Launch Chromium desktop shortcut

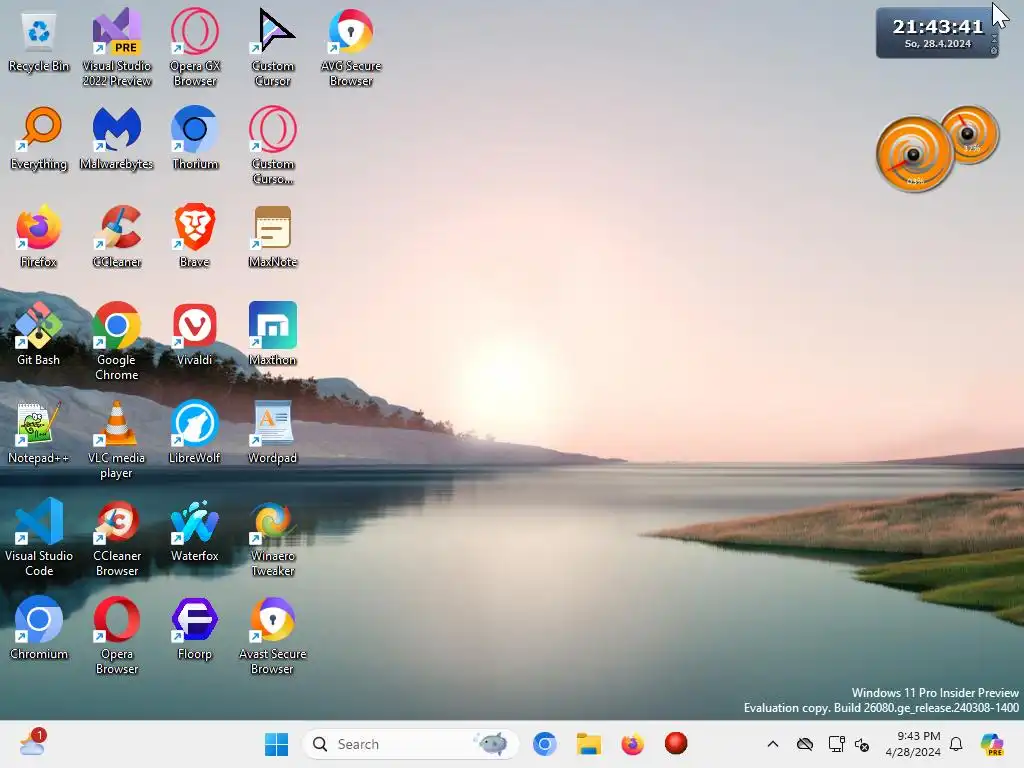point(39,629)
